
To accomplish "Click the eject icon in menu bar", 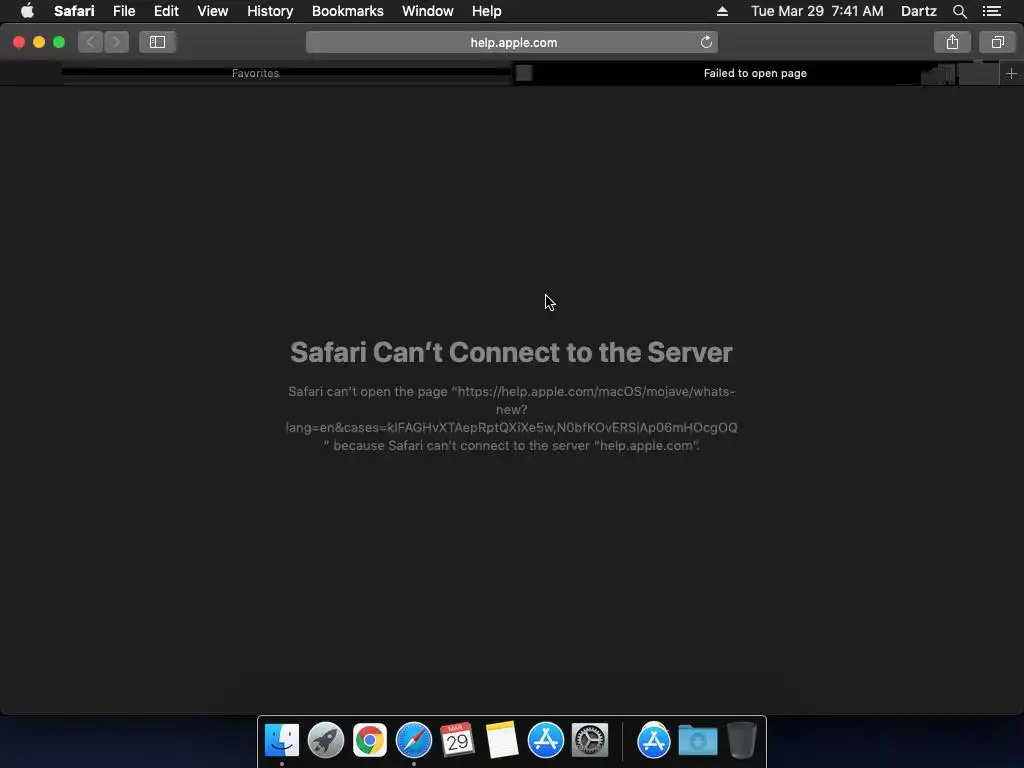I will (722, 11).
